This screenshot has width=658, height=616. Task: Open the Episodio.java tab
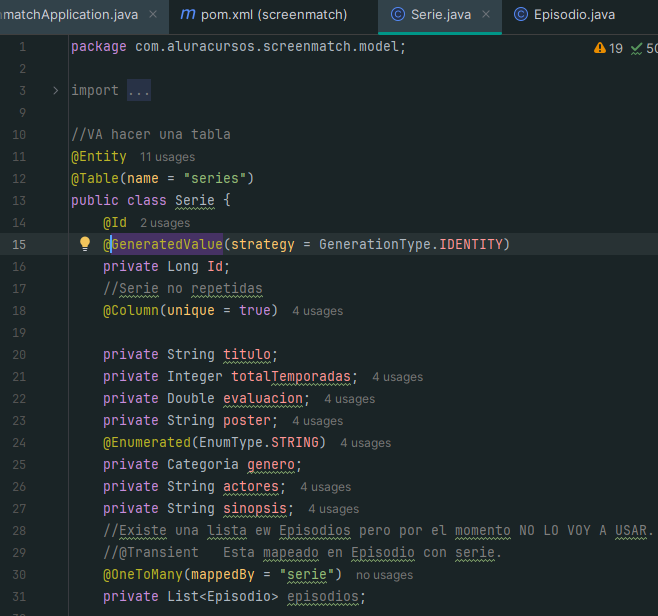coord(574,15)
